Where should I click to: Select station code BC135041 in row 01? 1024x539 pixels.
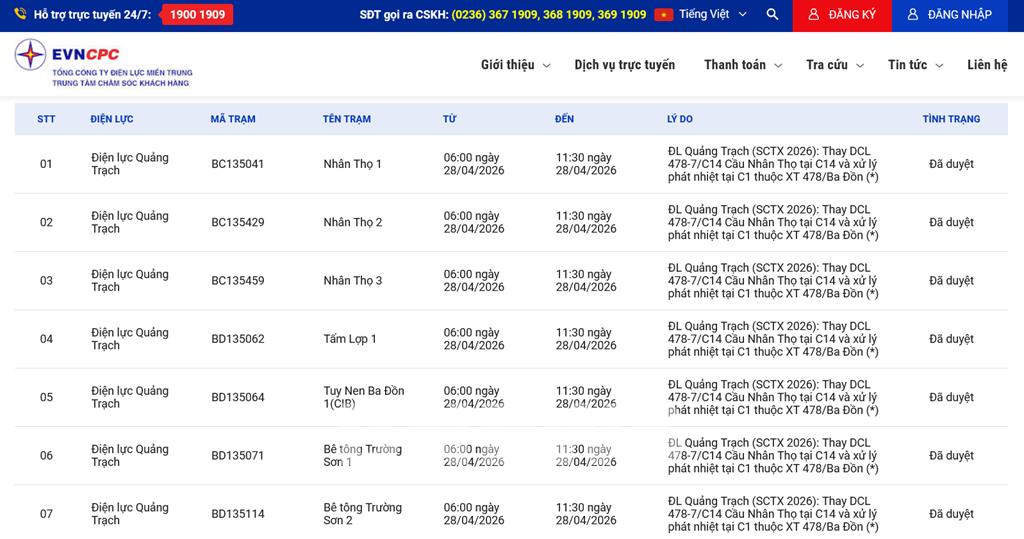pyautogui.click(x=238, y=164)
